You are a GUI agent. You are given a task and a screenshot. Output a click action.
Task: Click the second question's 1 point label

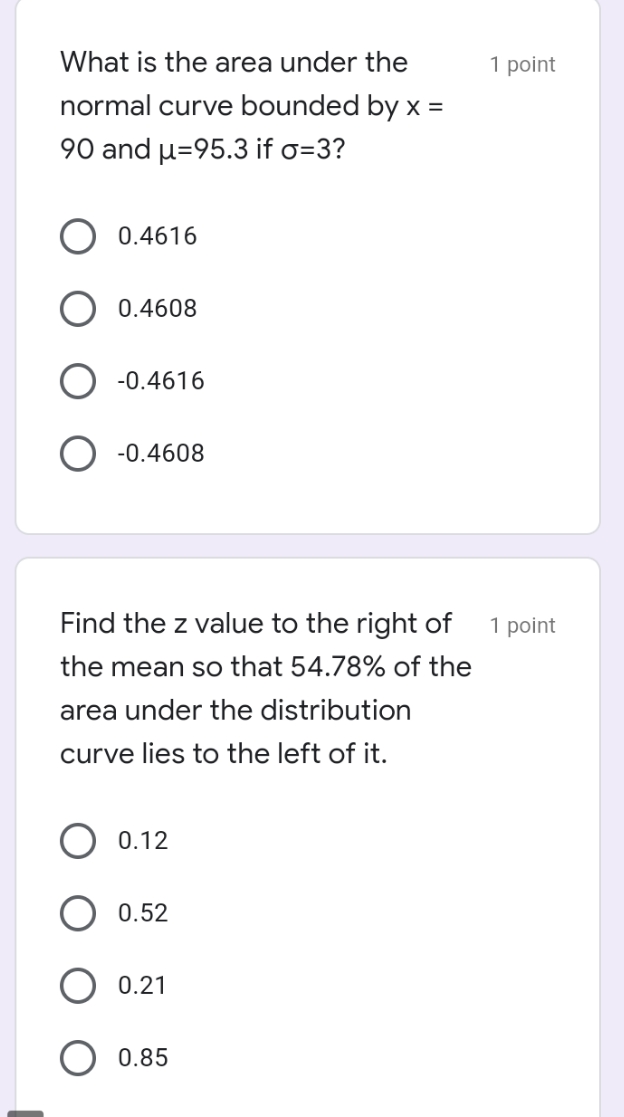pos(521,625)
